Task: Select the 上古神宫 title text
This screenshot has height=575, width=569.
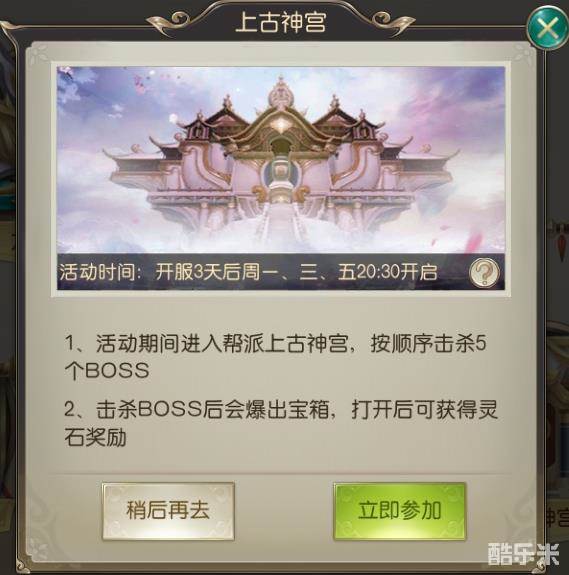Action: pyautogui.click(x=281, y=21)
